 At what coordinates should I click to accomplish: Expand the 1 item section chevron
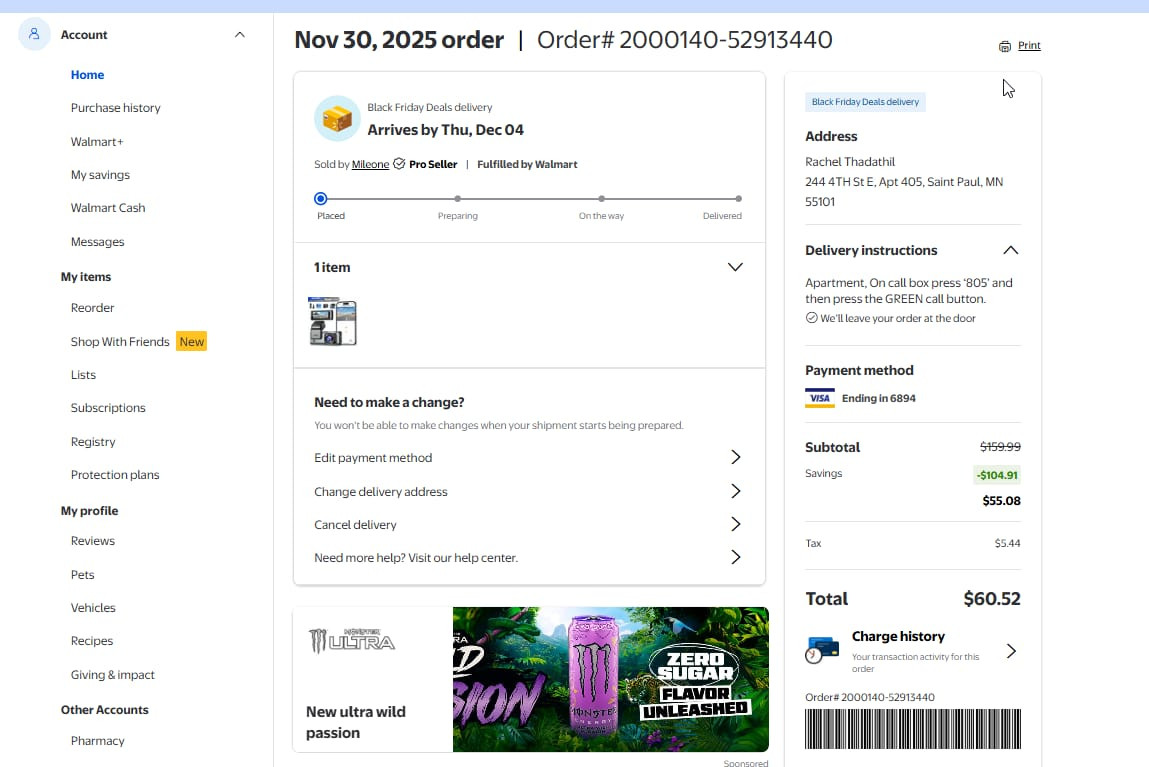pos(735,267)
